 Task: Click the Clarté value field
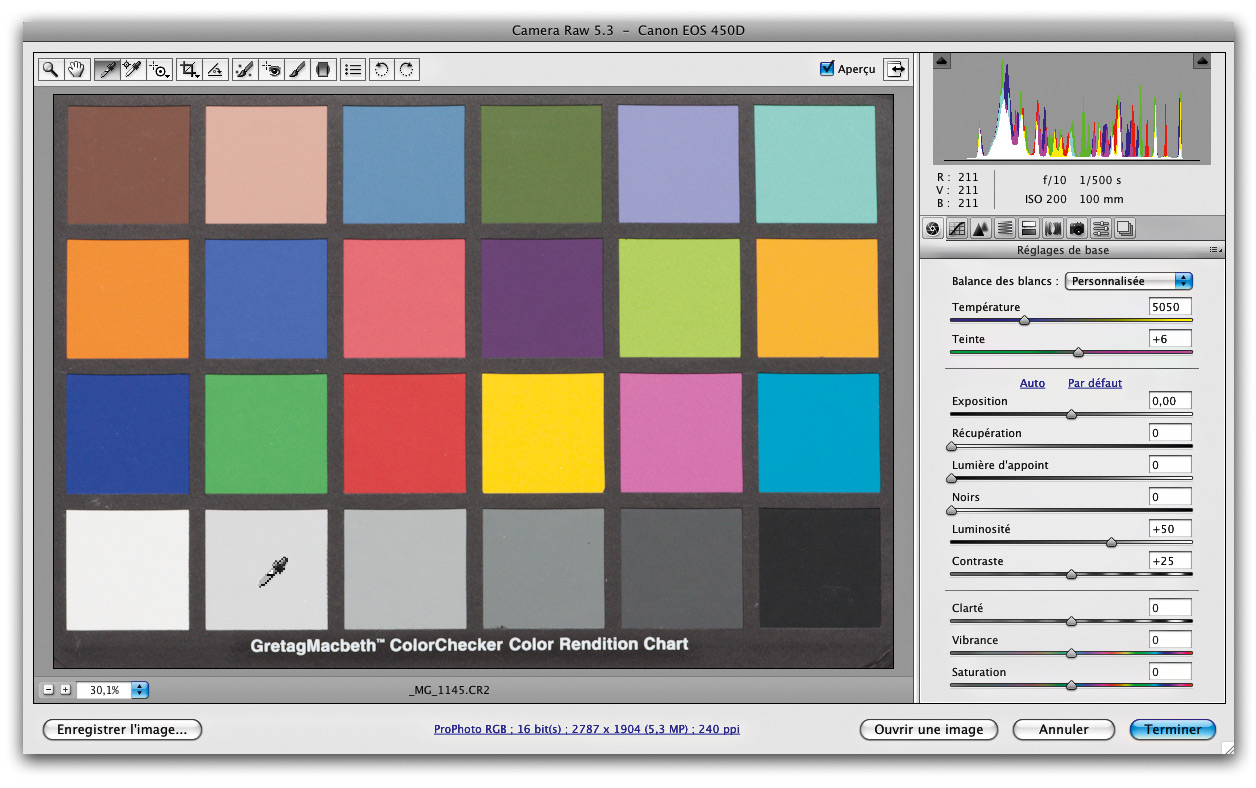[1170, 608]
